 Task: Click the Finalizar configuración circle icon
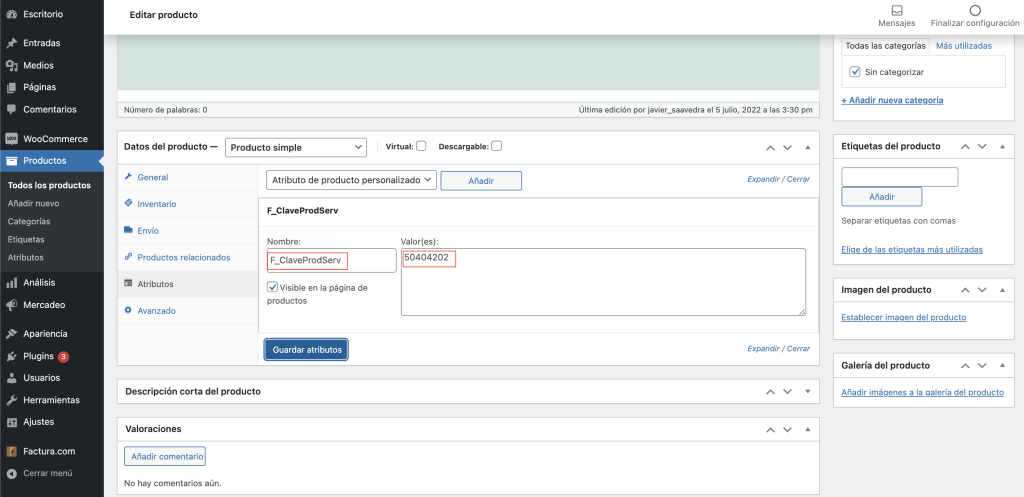975,10
